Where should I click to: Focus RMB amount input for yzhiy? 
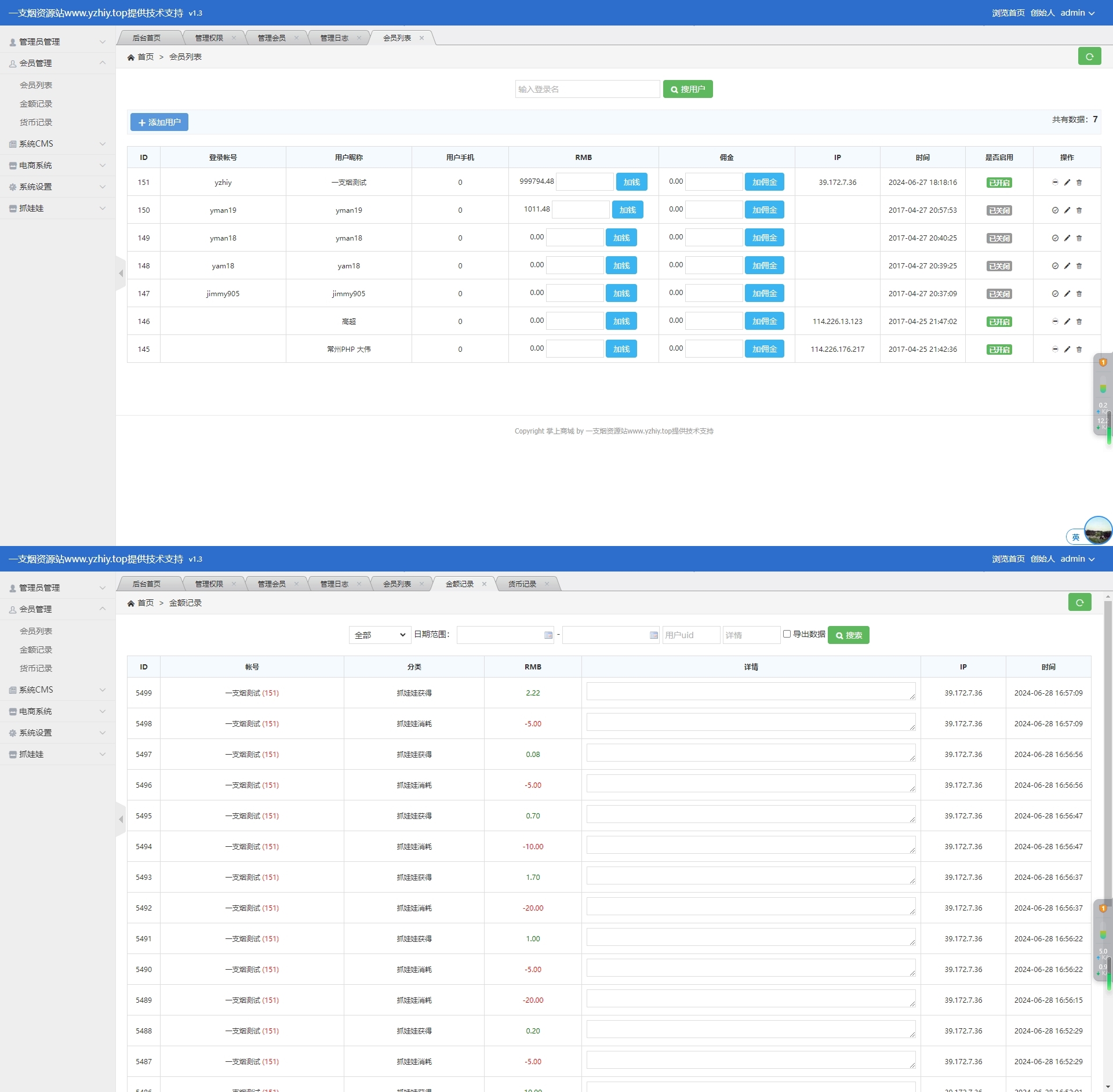(x=584, y=181)
